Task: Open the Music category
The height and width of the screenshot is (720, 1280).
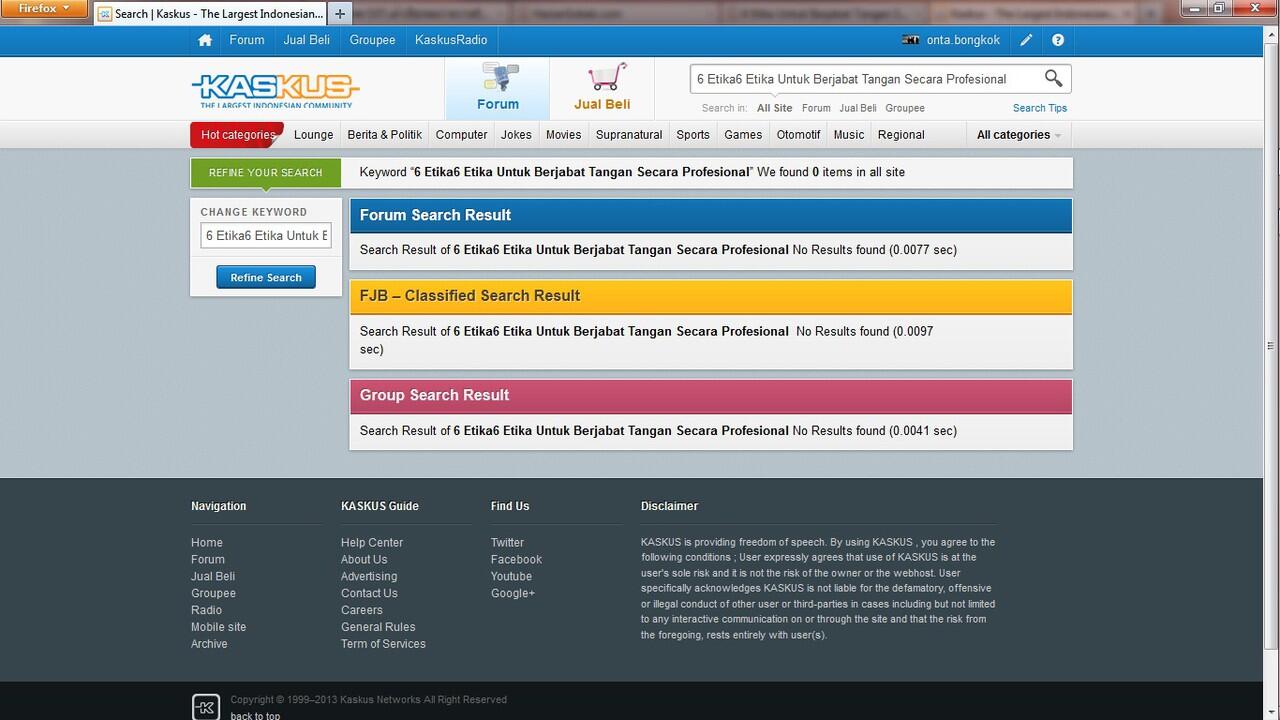Action: [x=848, y=135]
